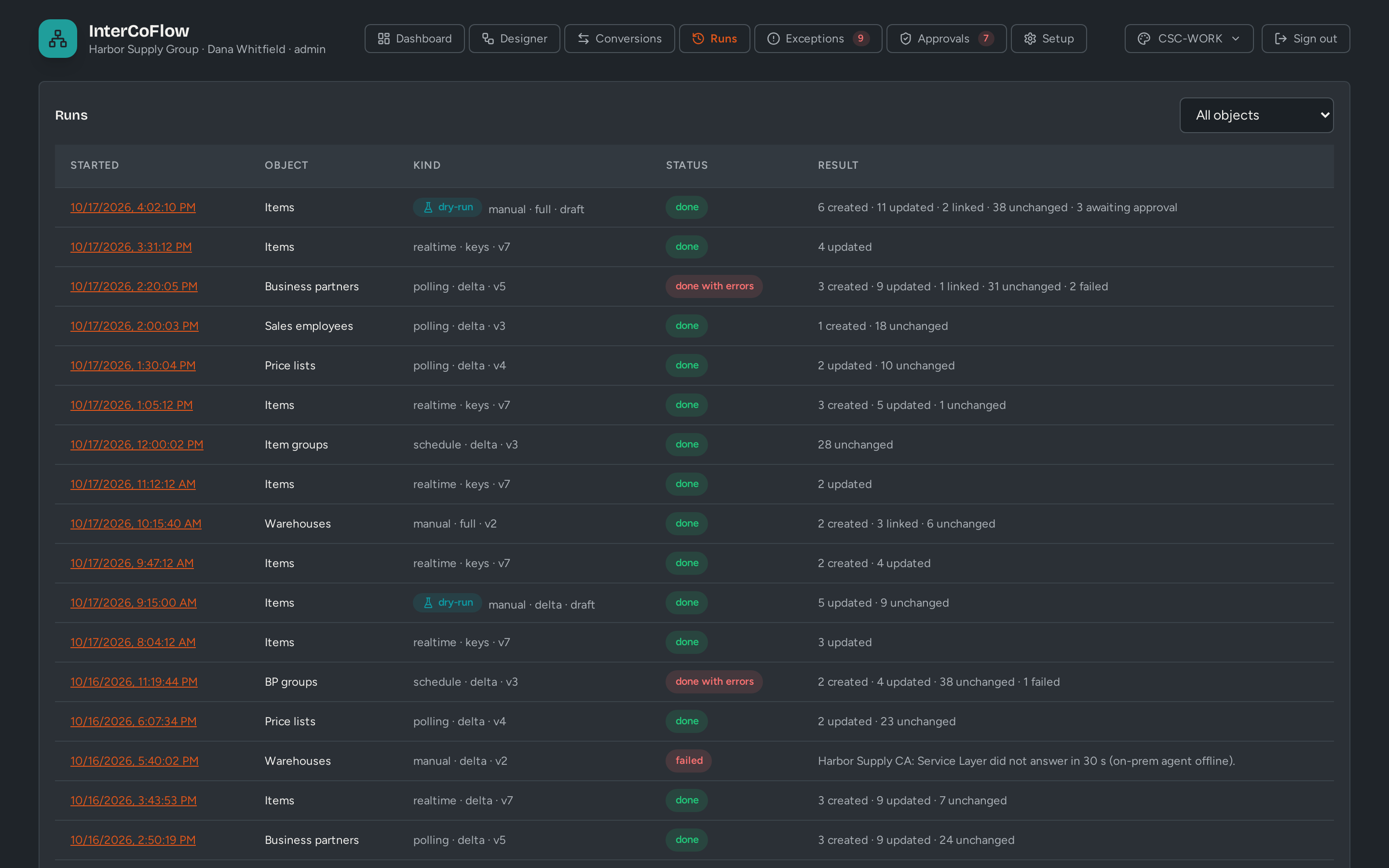Click the STATUS column header
Screen dimensions: 1389x868
[x=686, y=165]
